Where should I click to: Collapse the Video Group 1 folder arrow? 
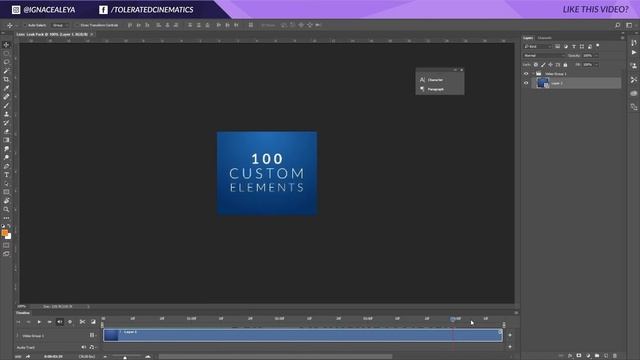(x=533, y=74)
